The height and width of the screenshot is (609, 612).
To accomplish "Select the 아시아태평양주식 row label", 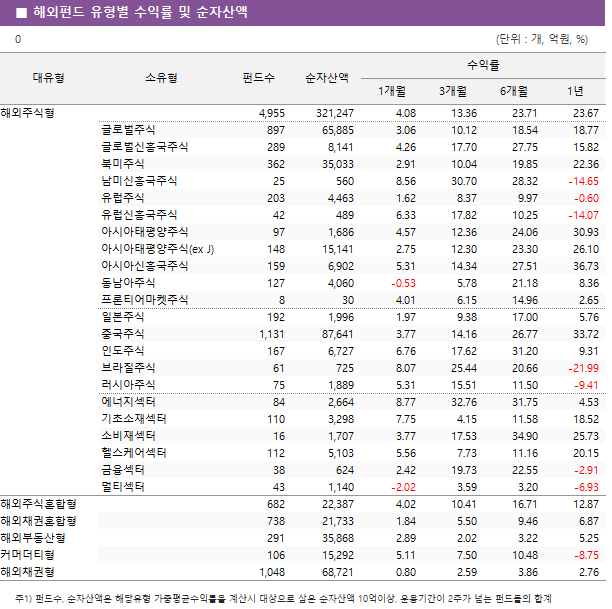I will pos(144,232).
